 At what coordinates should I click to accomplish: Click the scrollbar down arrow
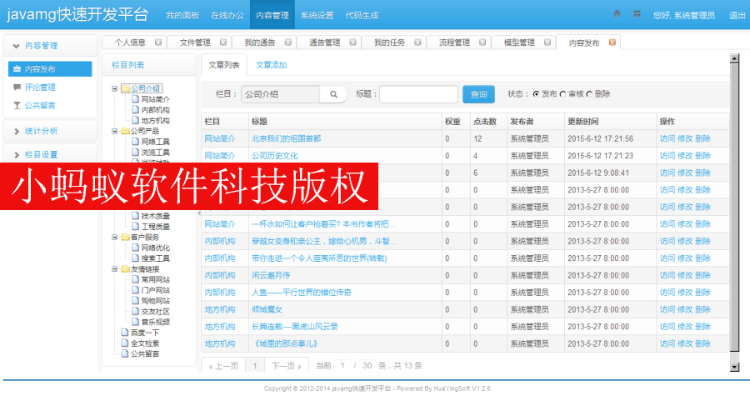735,367
